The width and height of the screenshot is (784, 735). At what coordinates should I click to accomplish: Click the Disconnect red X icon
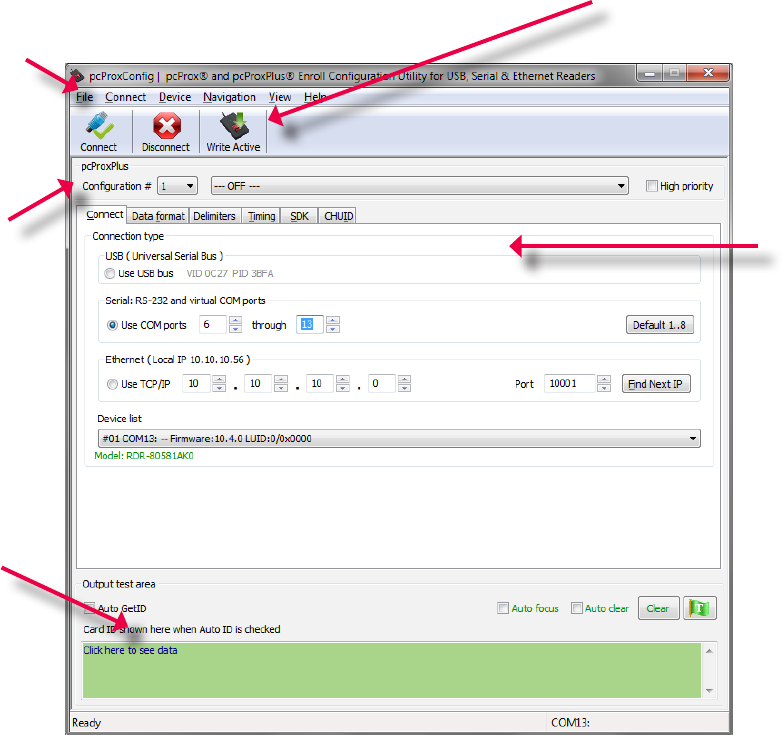coord(166,126)
